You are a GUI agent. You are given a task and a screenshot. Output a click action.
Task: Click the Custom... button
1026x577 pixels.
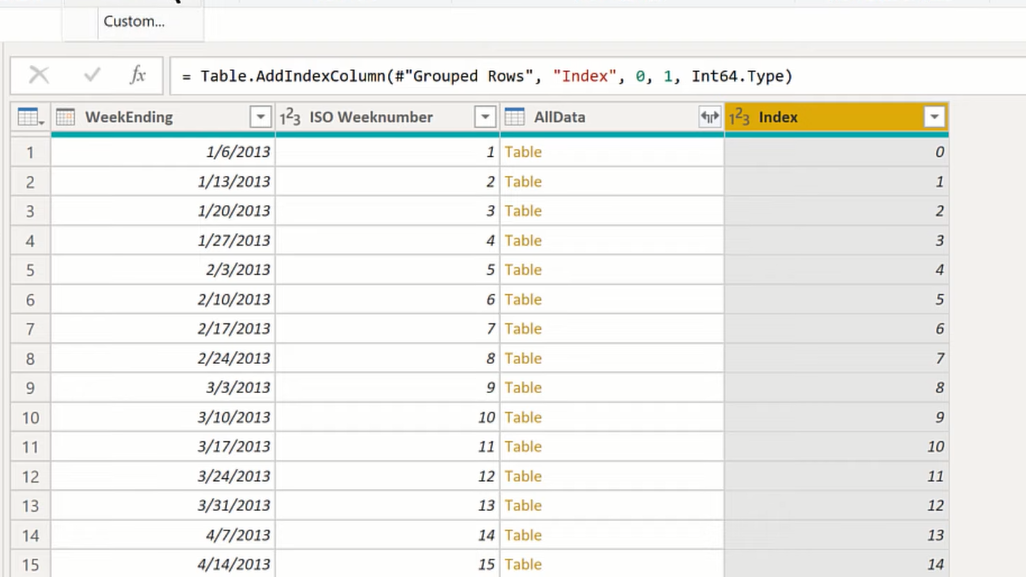tap(134, 21)
